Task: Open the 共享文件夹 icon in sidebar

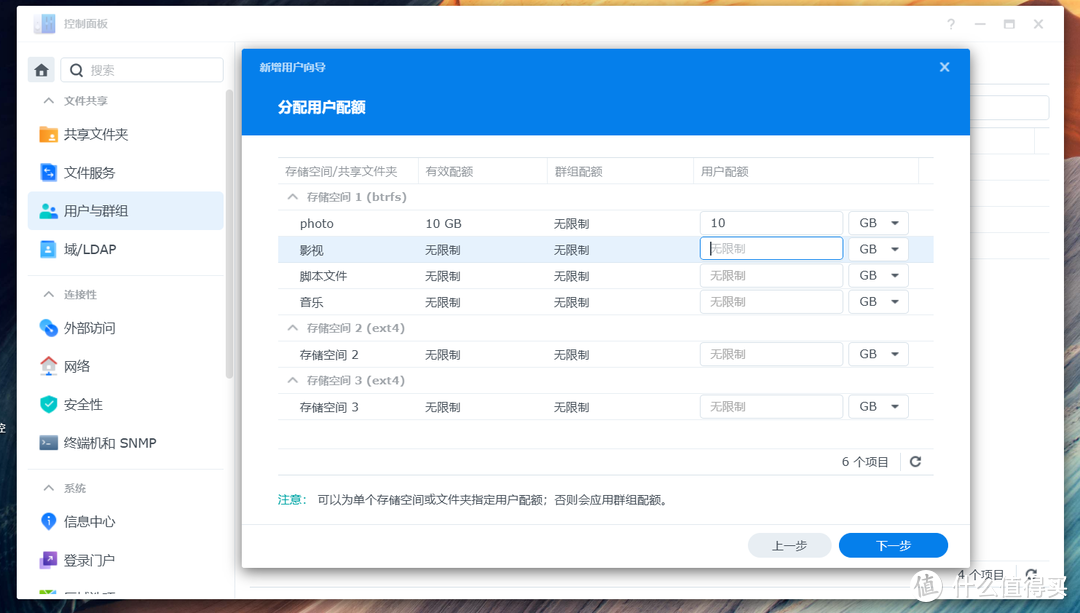Action: (47, 134)
